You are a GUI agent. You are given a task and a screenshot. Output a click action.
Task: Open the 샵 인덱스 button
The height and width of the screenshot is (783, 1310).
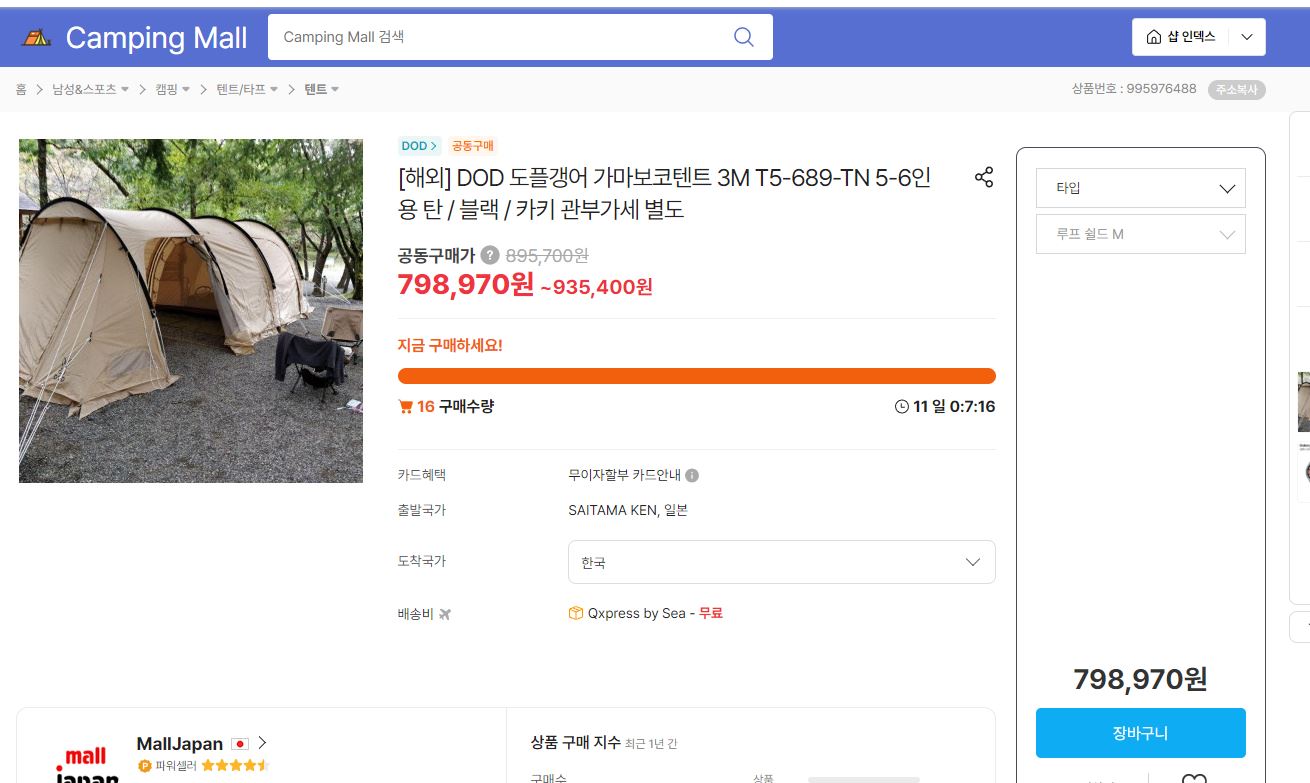[x=1181, y=37]
